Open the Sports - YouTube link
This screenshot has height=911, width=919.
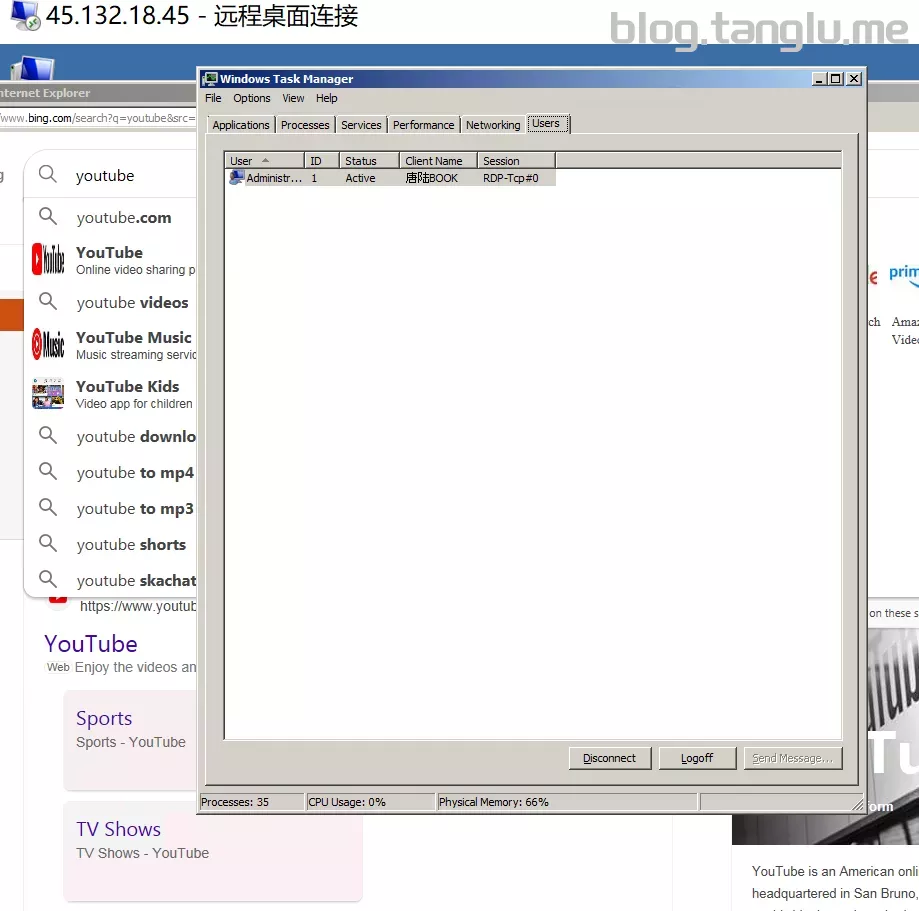(104, 718)
